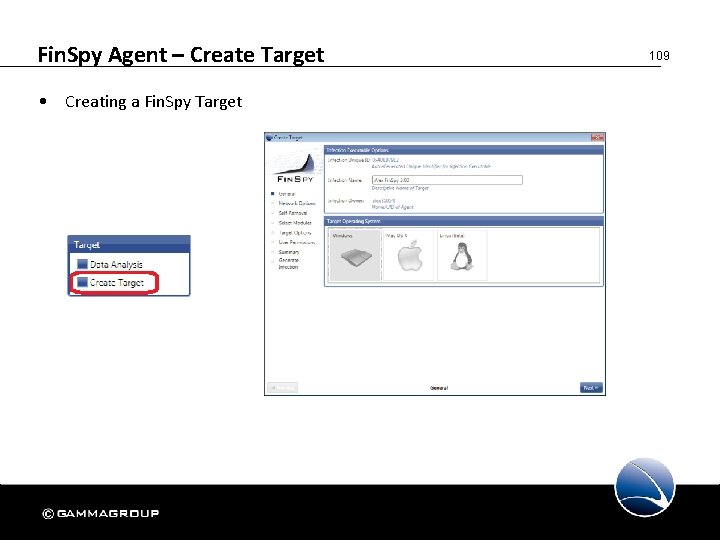720x540 pixels.
Task: Click the Create Target title bar icon
Action: (x=269, y=137)
